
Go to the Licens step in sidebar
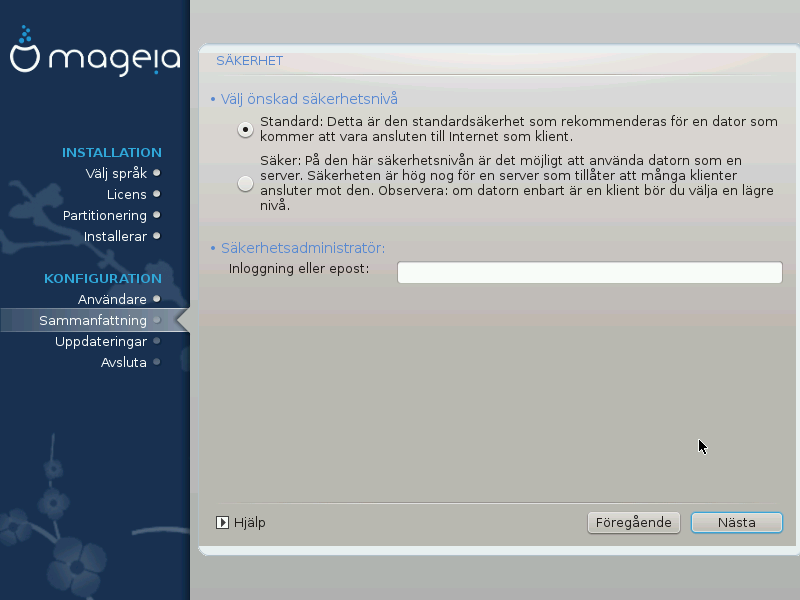tap(126, 194)
